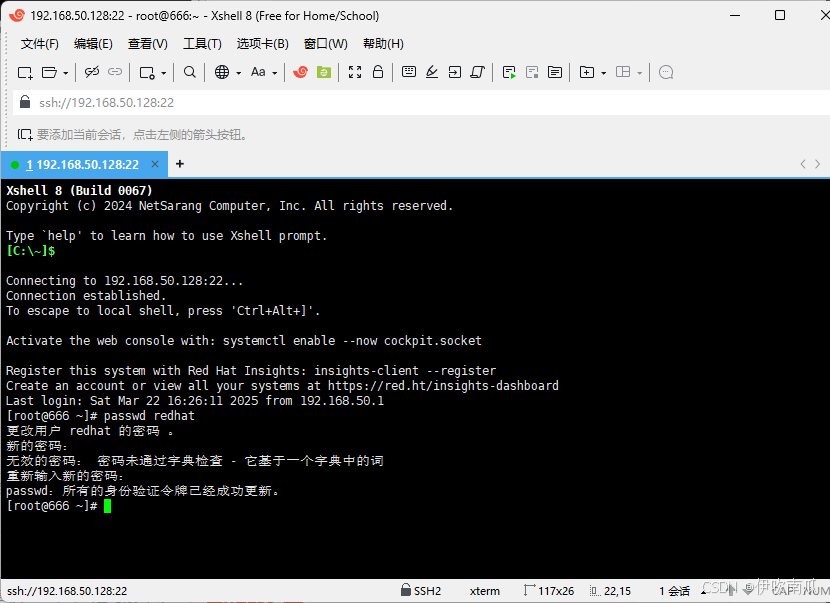Click the SSH2 status bar entry
Image resolution: width=830 pixels, height=603 pixels.
coord(421,591)
